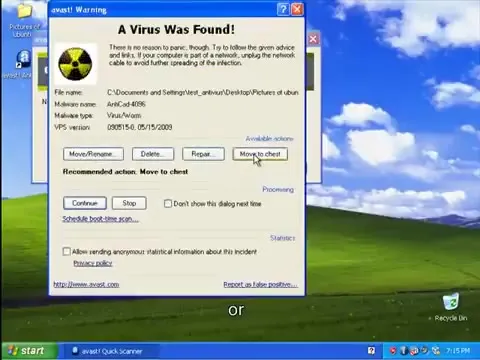Click the VPS version value 090515-0
This screenshot has height=360, width=480.
point(140,127)
